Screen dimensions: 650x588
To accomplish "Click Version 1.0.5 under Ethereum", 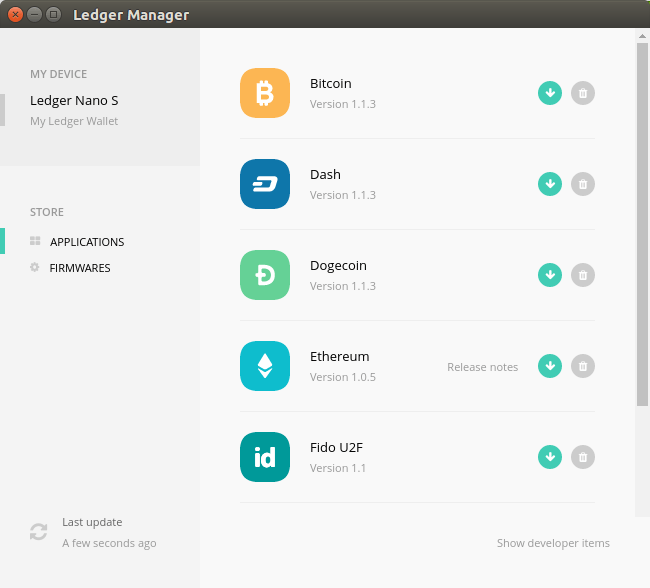I will click(343, 377).
